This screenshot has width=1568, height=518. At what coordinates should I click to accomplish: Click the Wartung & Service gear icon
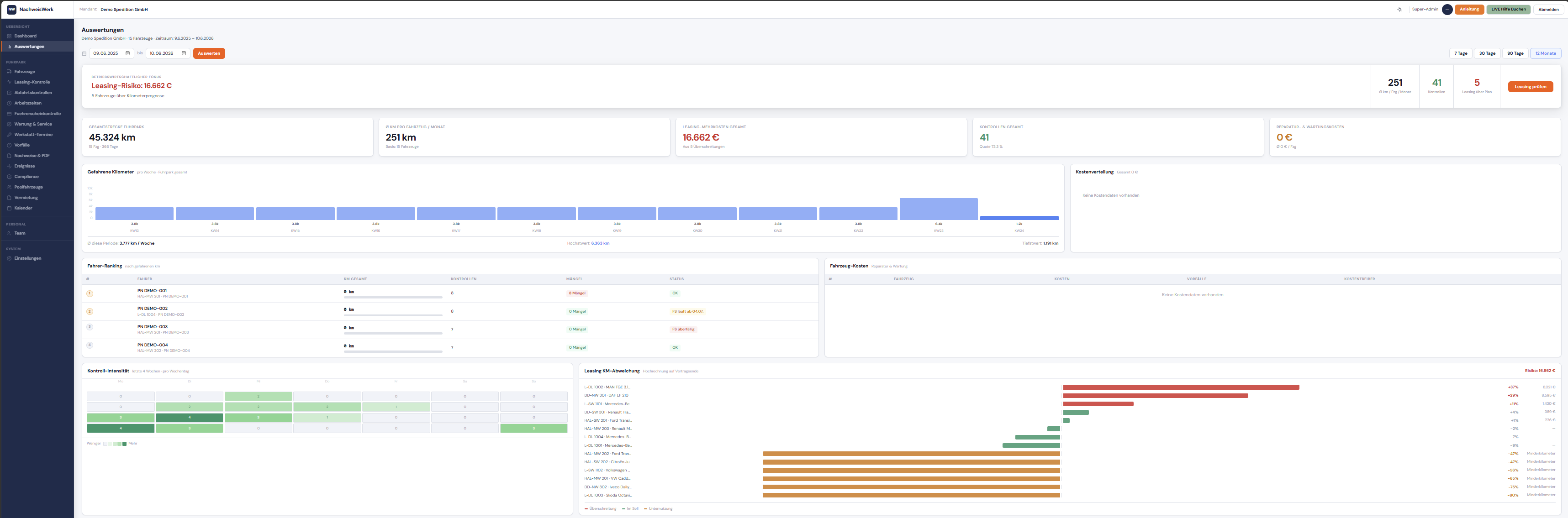pos(9,124)
